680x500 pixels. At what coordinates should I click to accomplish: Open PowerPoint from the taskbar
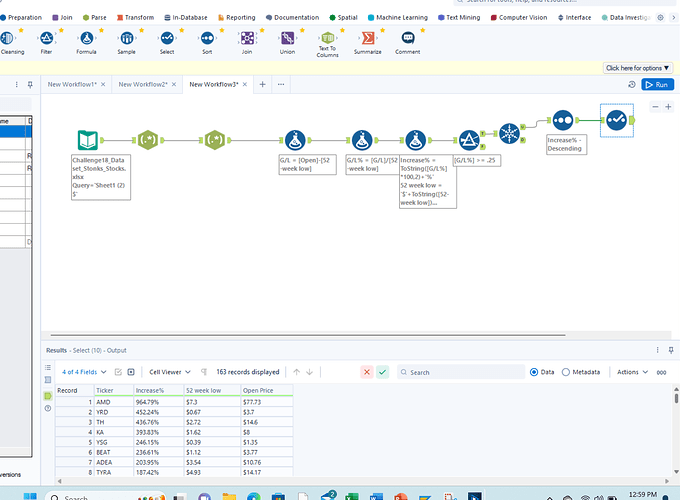[x=401, y=497]
